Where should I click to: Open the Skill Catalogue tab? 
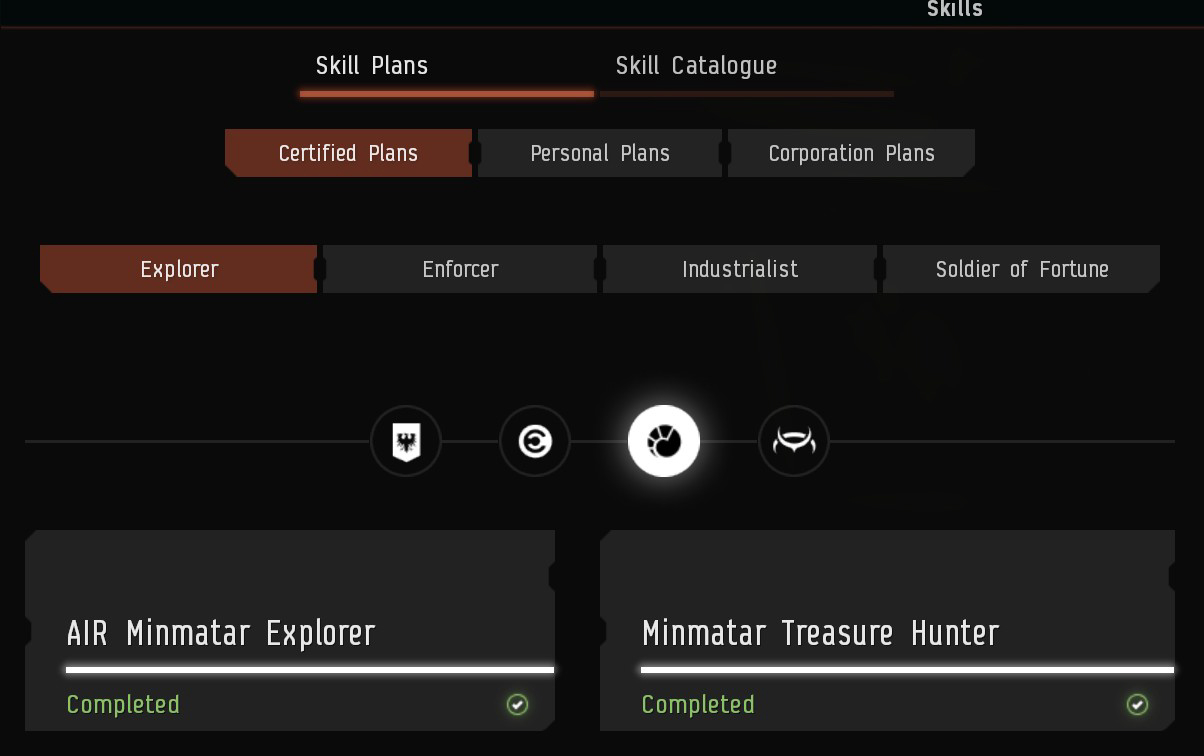[696, 66]
